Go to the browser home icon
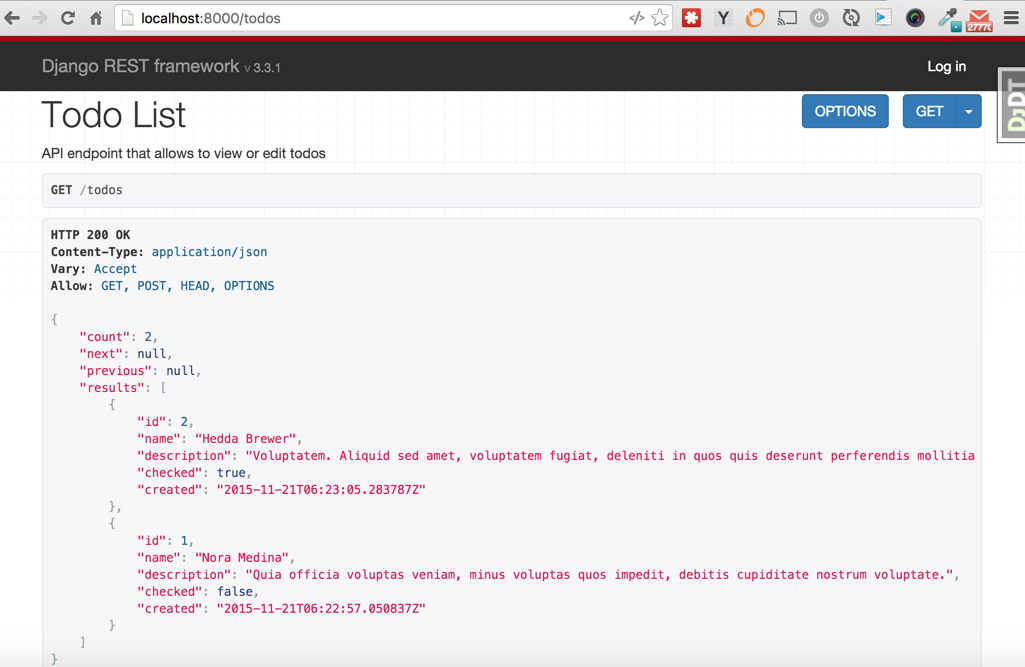Image resolution: width=1025 pixels, height=667 pixels. [96, 18]
